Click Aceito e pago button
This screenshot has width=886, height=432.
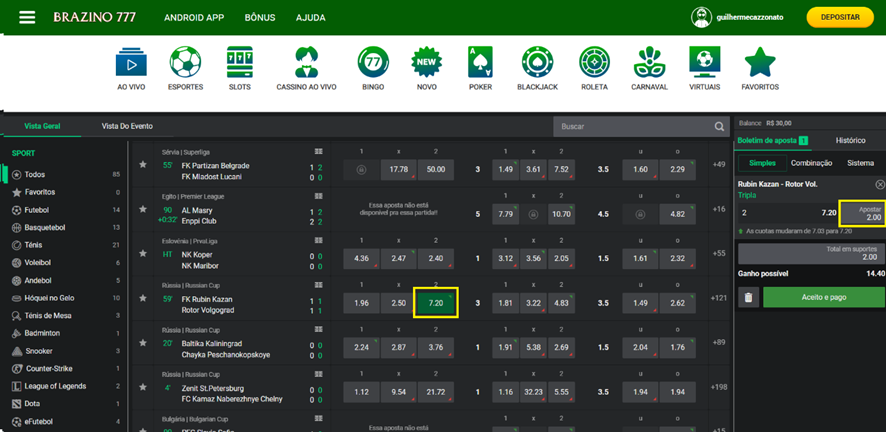(x=824, y=297)
